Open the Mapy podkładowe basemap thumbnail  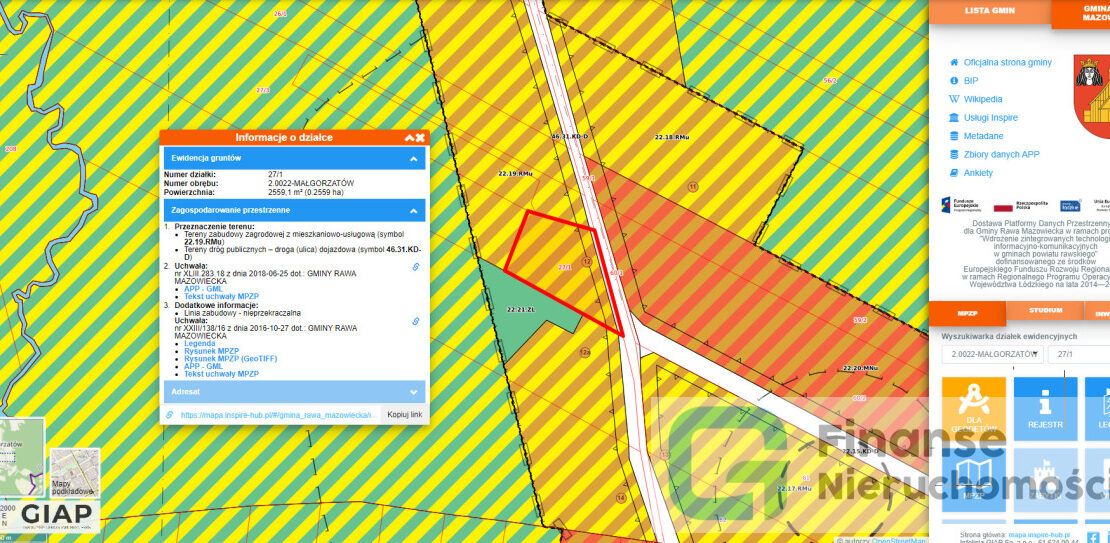75,472
